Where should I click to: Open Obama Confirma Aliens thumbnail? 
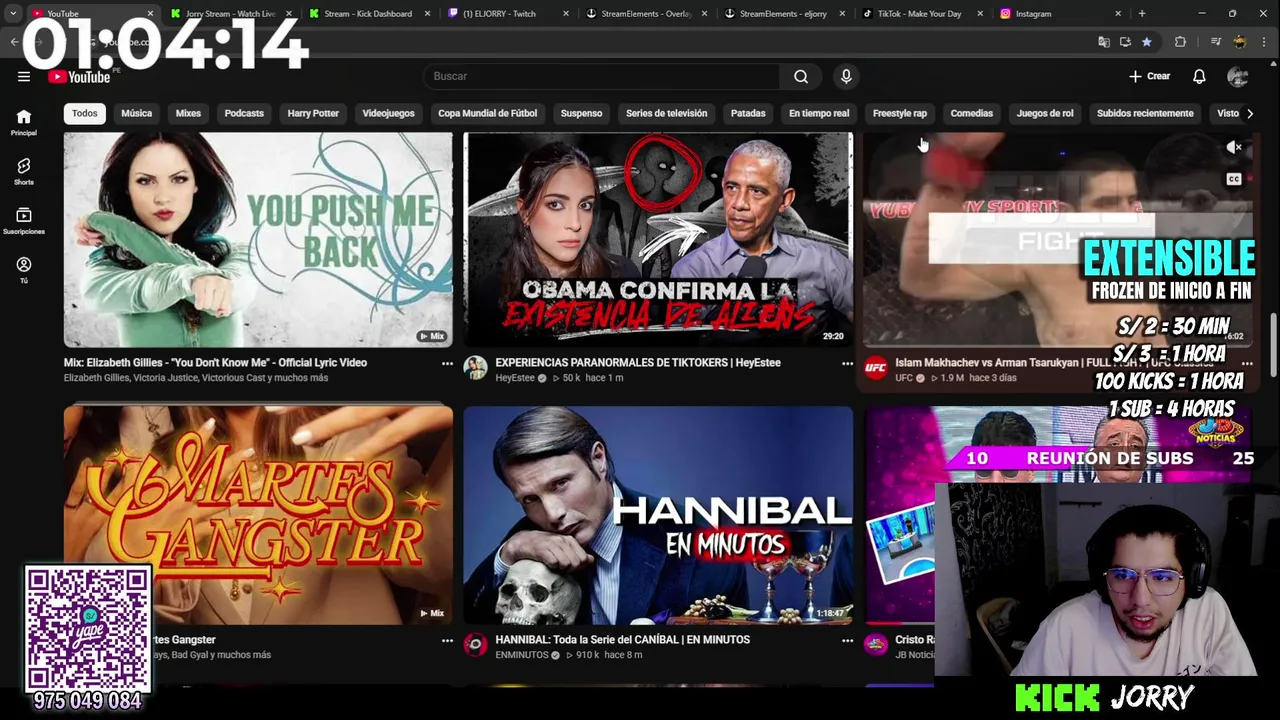[x=658, y=240]
